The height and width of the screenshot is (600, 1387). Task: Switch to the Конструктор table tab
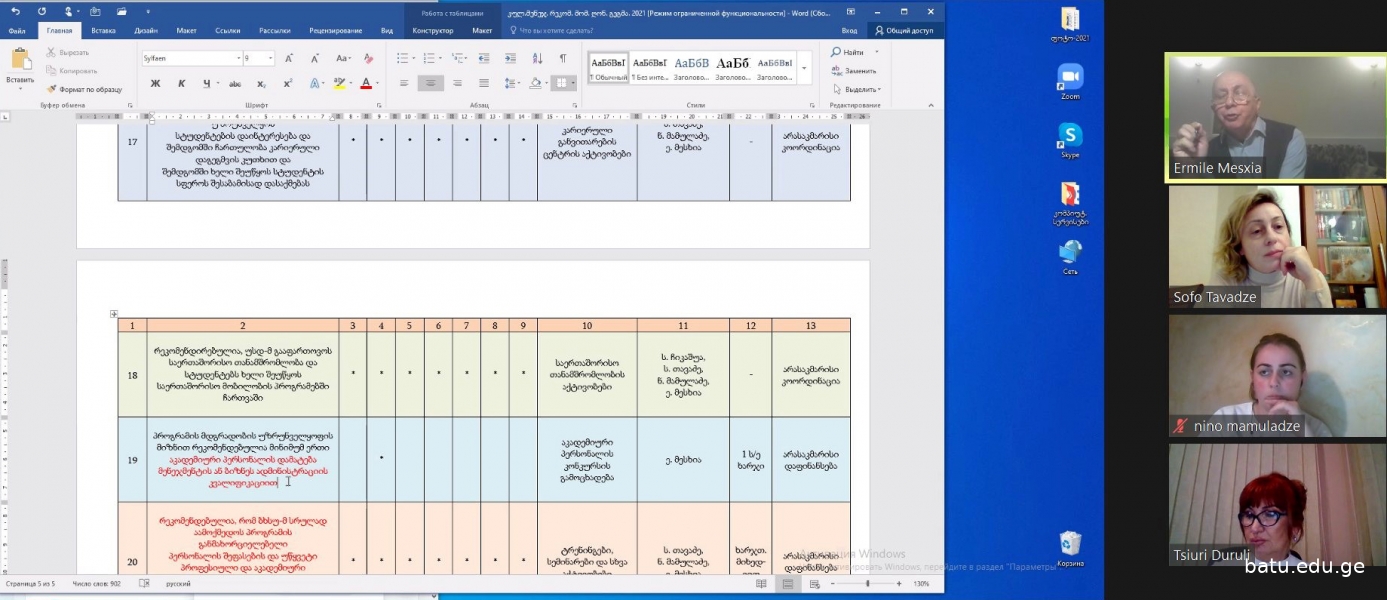coord(433,31)
